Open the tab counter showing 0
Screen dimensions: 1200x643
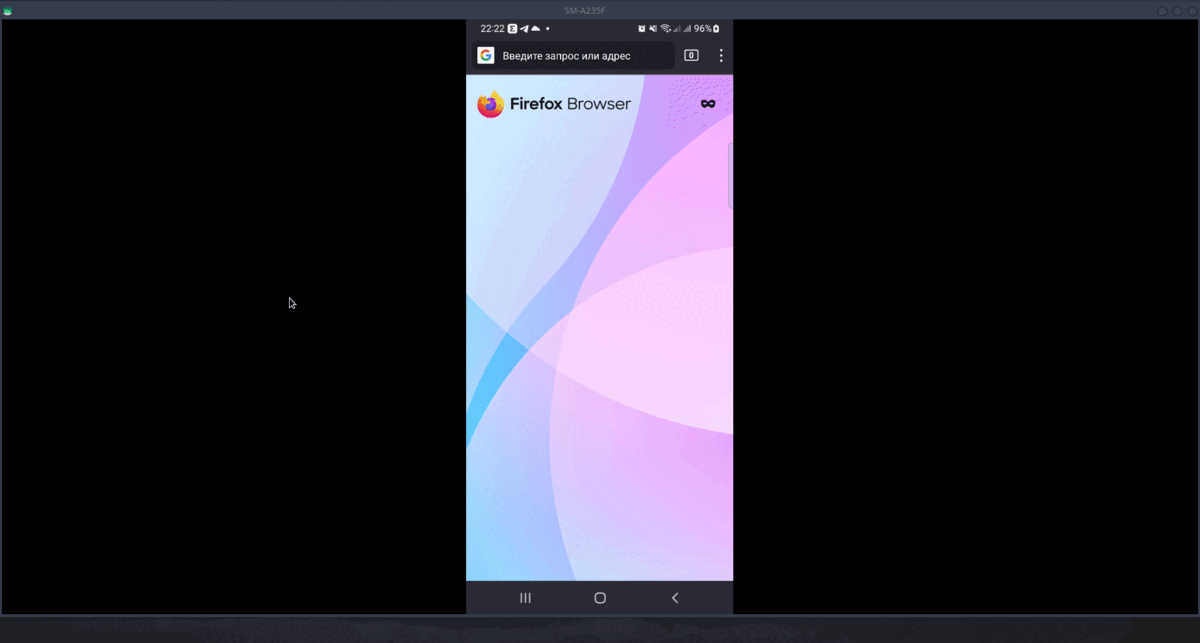click(691, 56)
